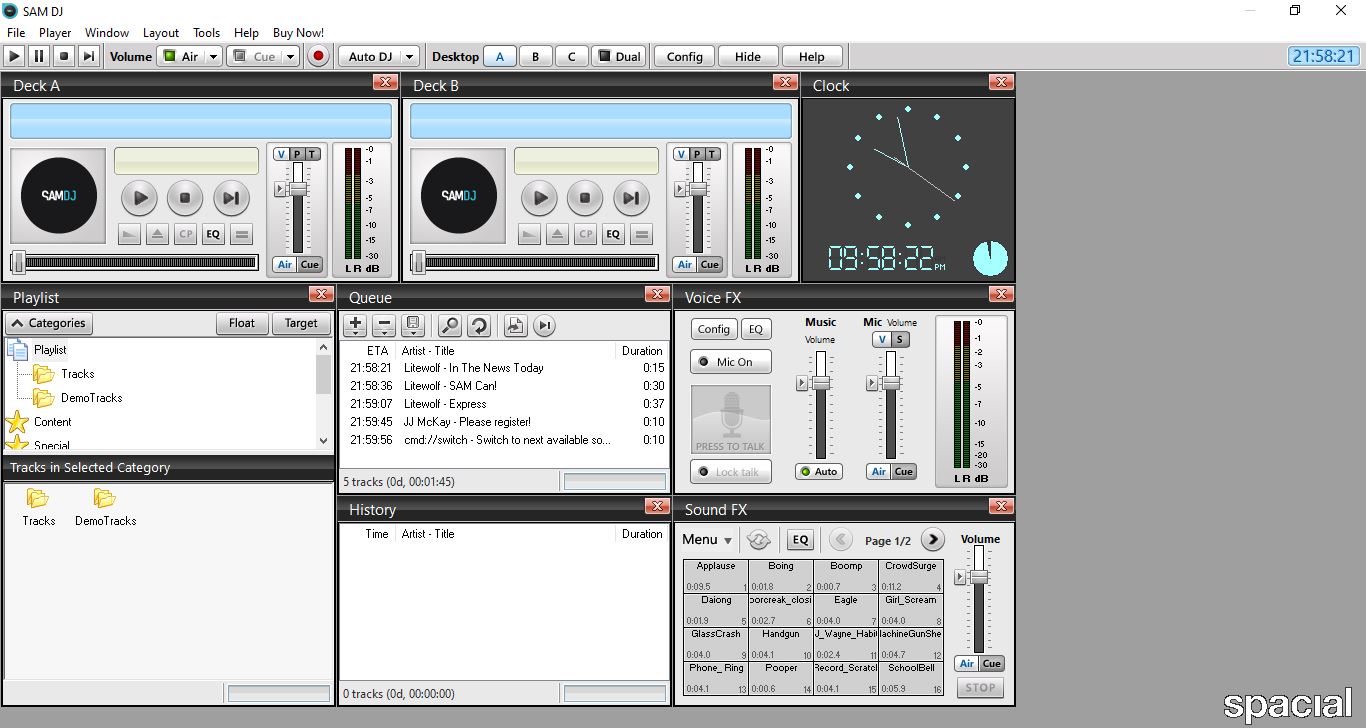The height and width of the screenshot is (728, 1366).
Task: Click the main toolbar Pause icon
Action: pos(39,57)
